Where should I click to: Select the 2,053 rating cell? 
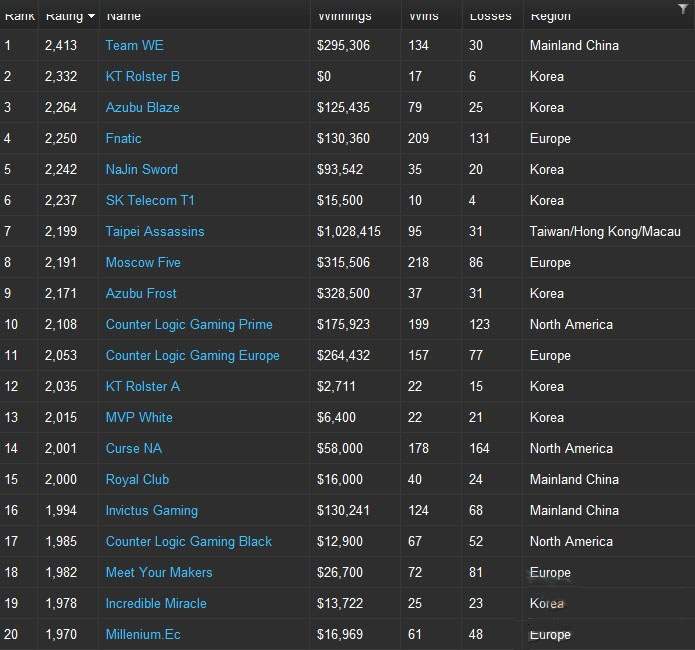(x=61, y=356)
